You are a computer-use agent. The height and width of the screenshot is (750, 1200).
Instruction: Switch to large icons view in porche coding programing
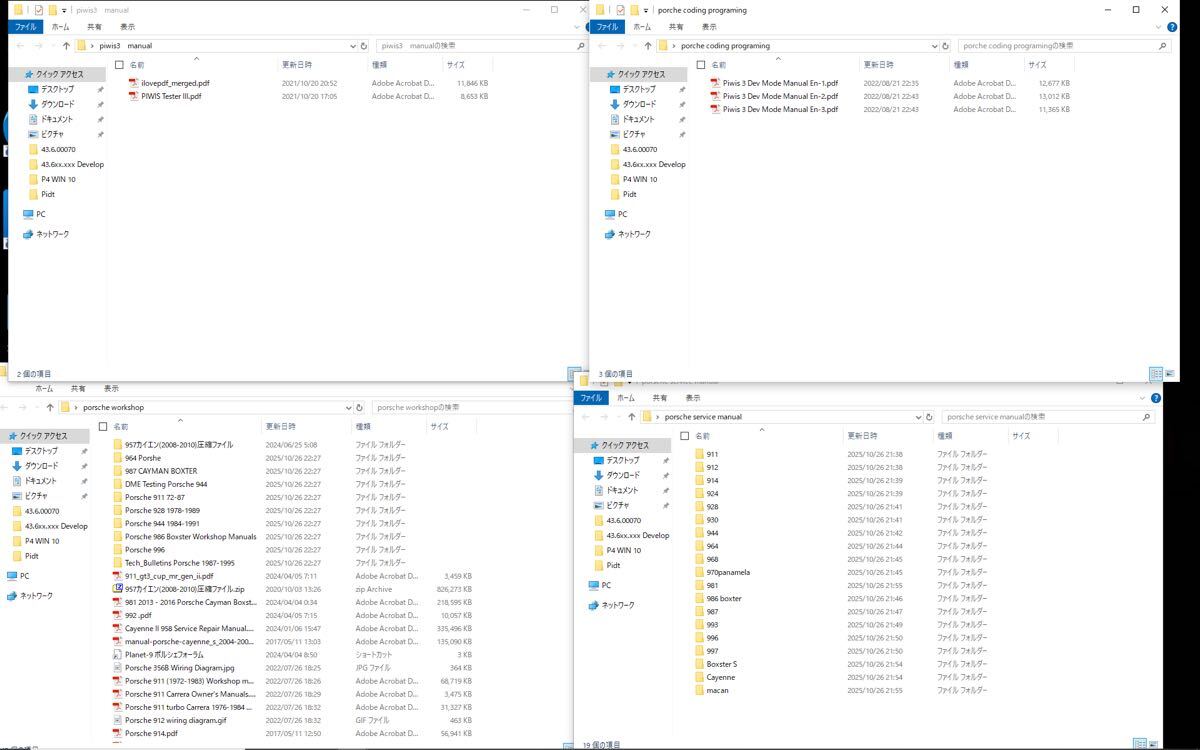point(1171,373)
